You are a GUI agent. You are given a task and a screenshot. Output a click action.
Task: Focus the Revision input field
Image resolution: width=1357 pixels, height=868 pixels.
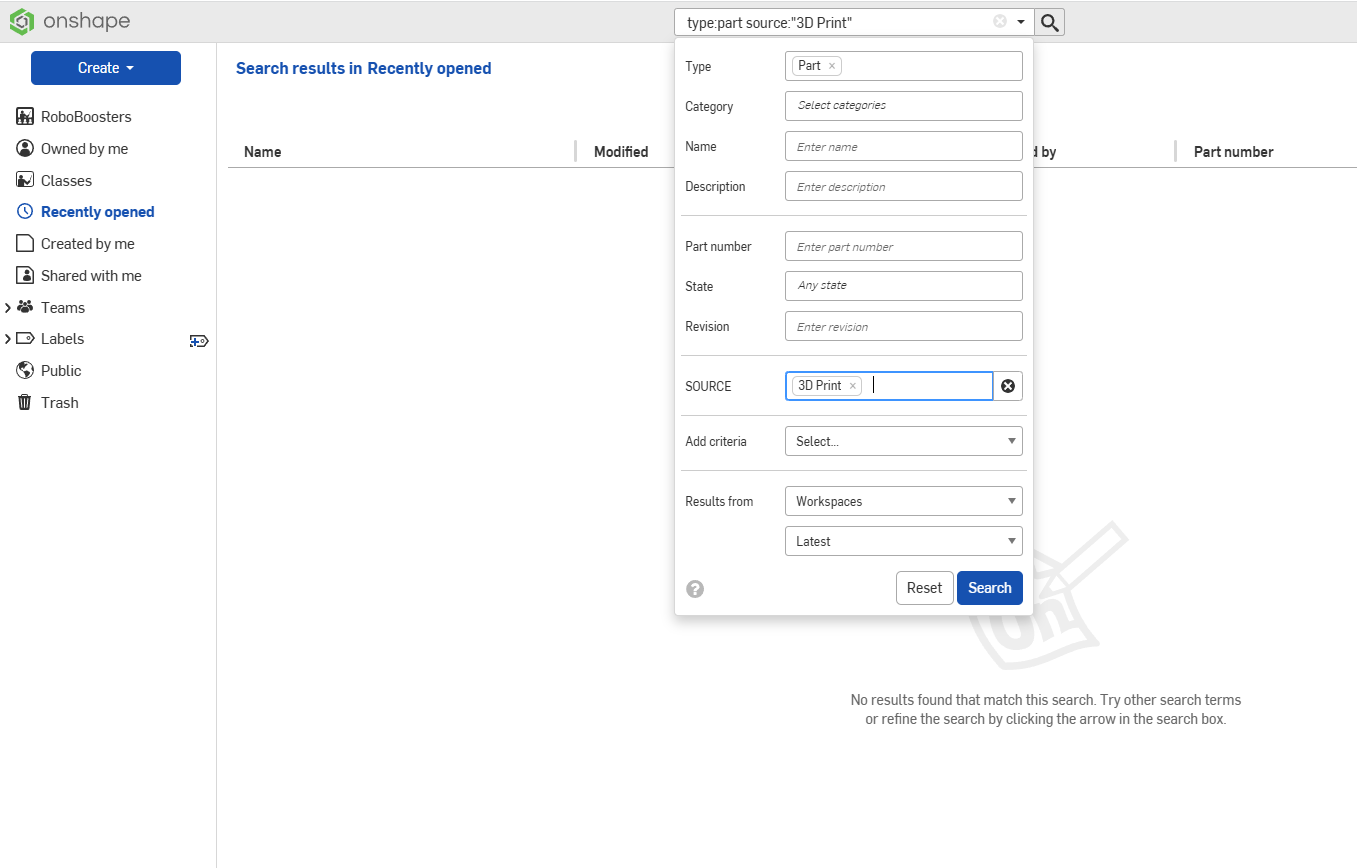point(904,326)
